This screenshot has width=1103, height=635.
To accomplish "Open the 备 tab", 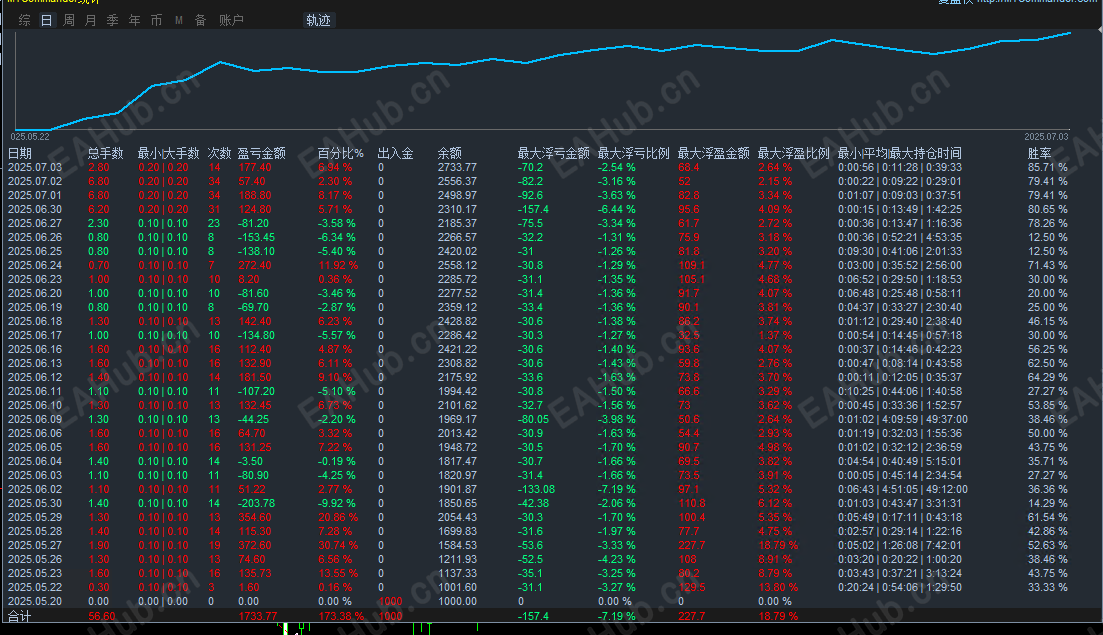I will click(200, 20).
